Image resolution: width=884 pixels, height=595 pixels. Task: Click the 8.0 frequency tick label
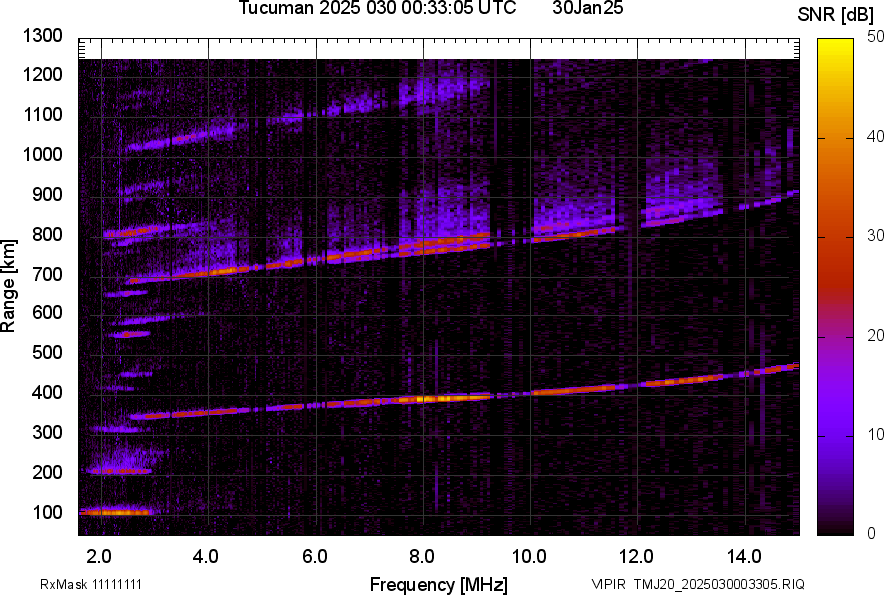[x=422, y=555]
